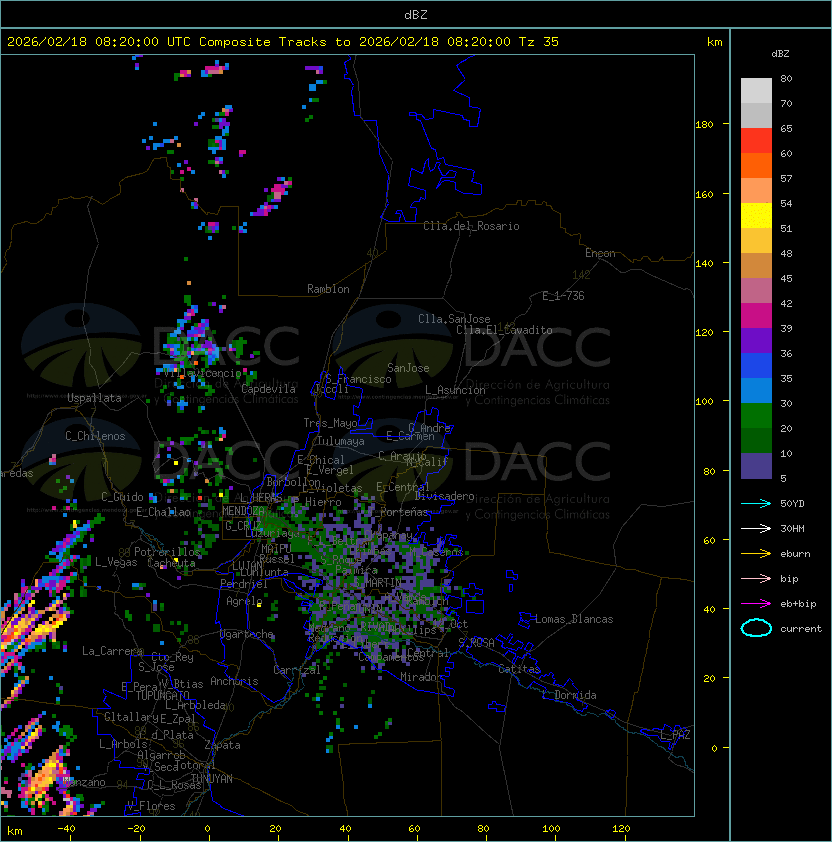832x842 pixels.
Task: Click the bip pink arrow legend icon
Action: pos(756,578)
